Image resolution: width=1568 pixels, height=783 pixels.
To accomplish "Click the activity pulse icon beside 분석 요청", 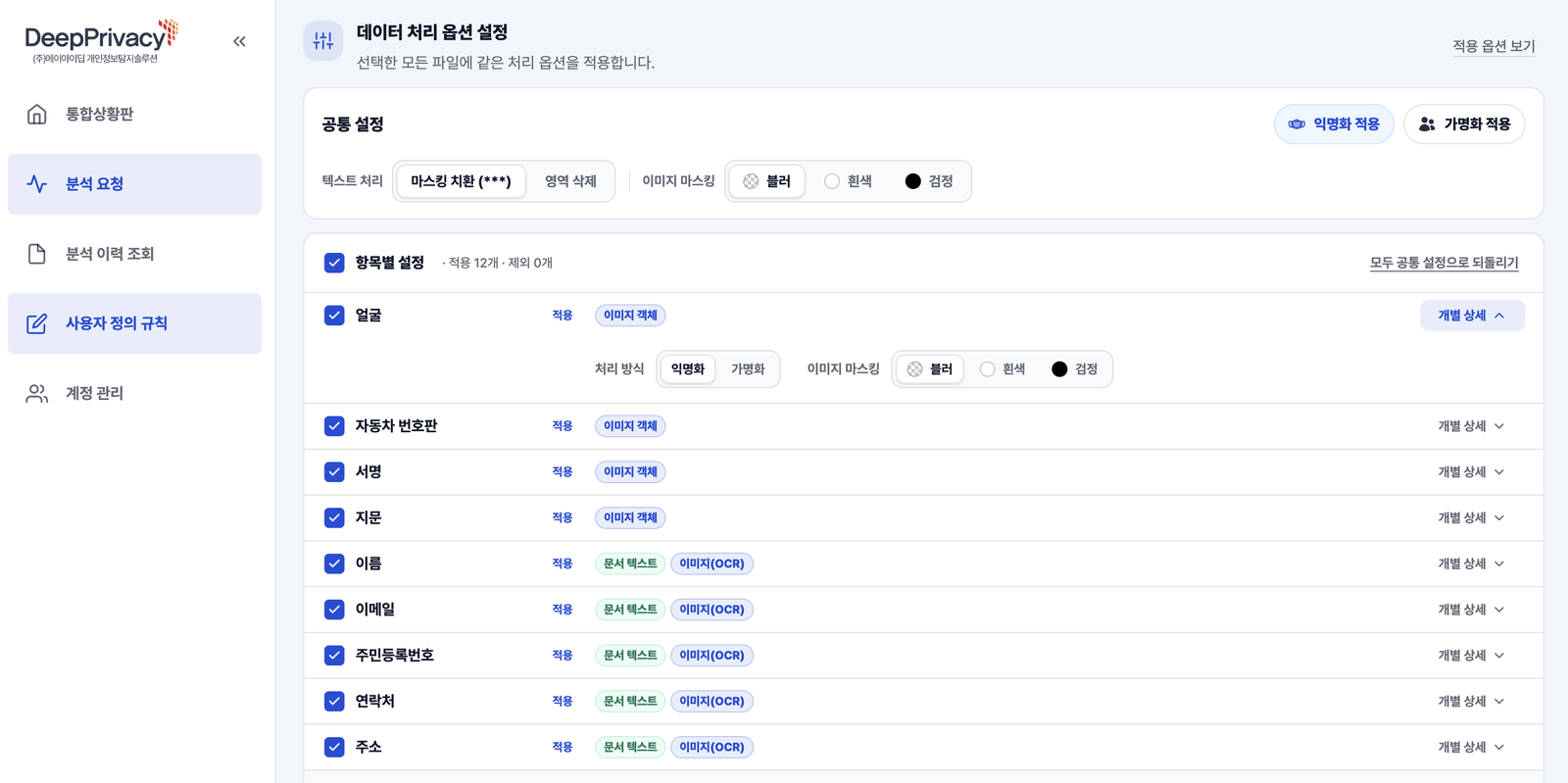I will point(36,184).
